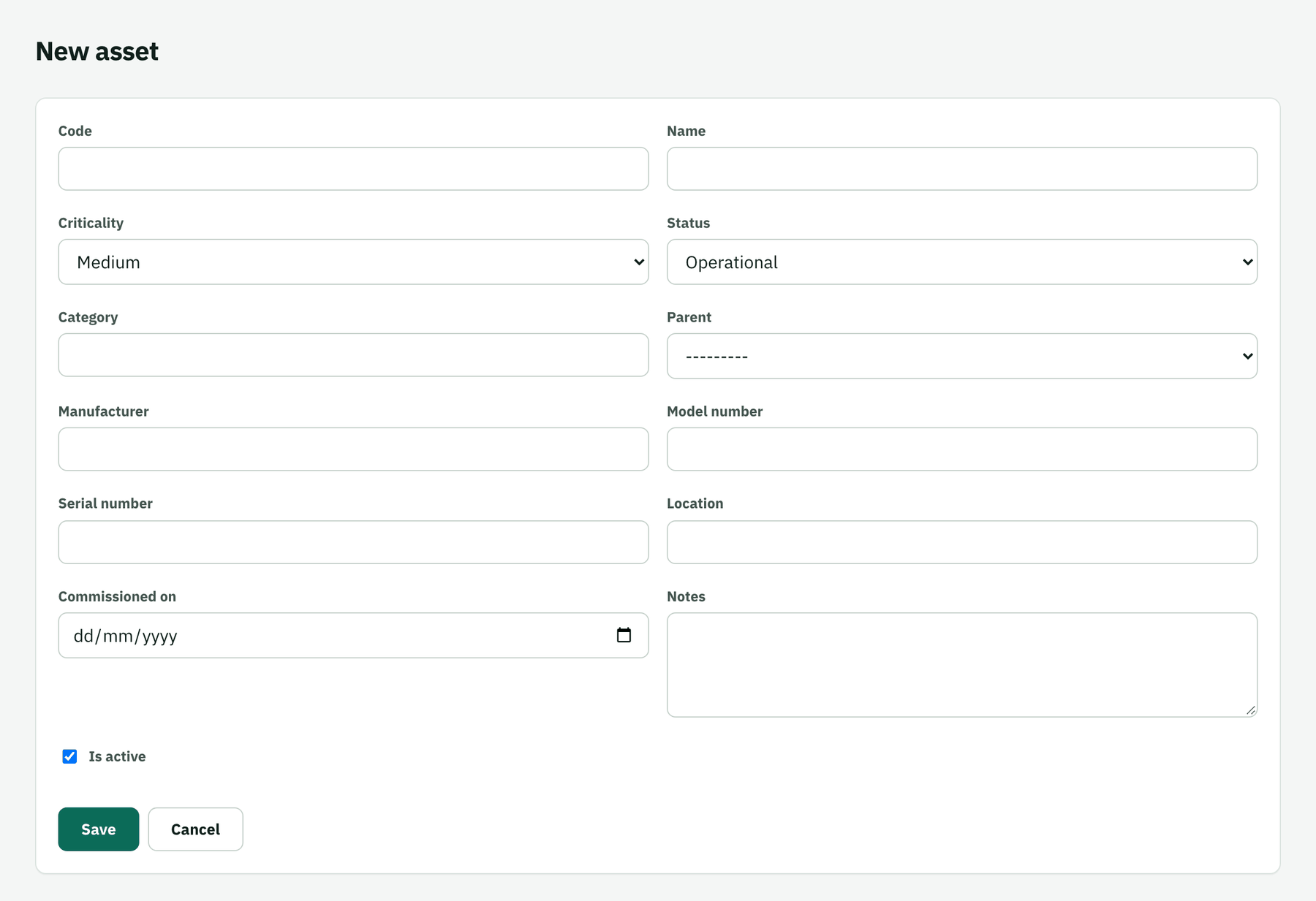Grab the Notes textarea resize handle
Viewport: 1316px width, 901px height.
point(1251,710)
